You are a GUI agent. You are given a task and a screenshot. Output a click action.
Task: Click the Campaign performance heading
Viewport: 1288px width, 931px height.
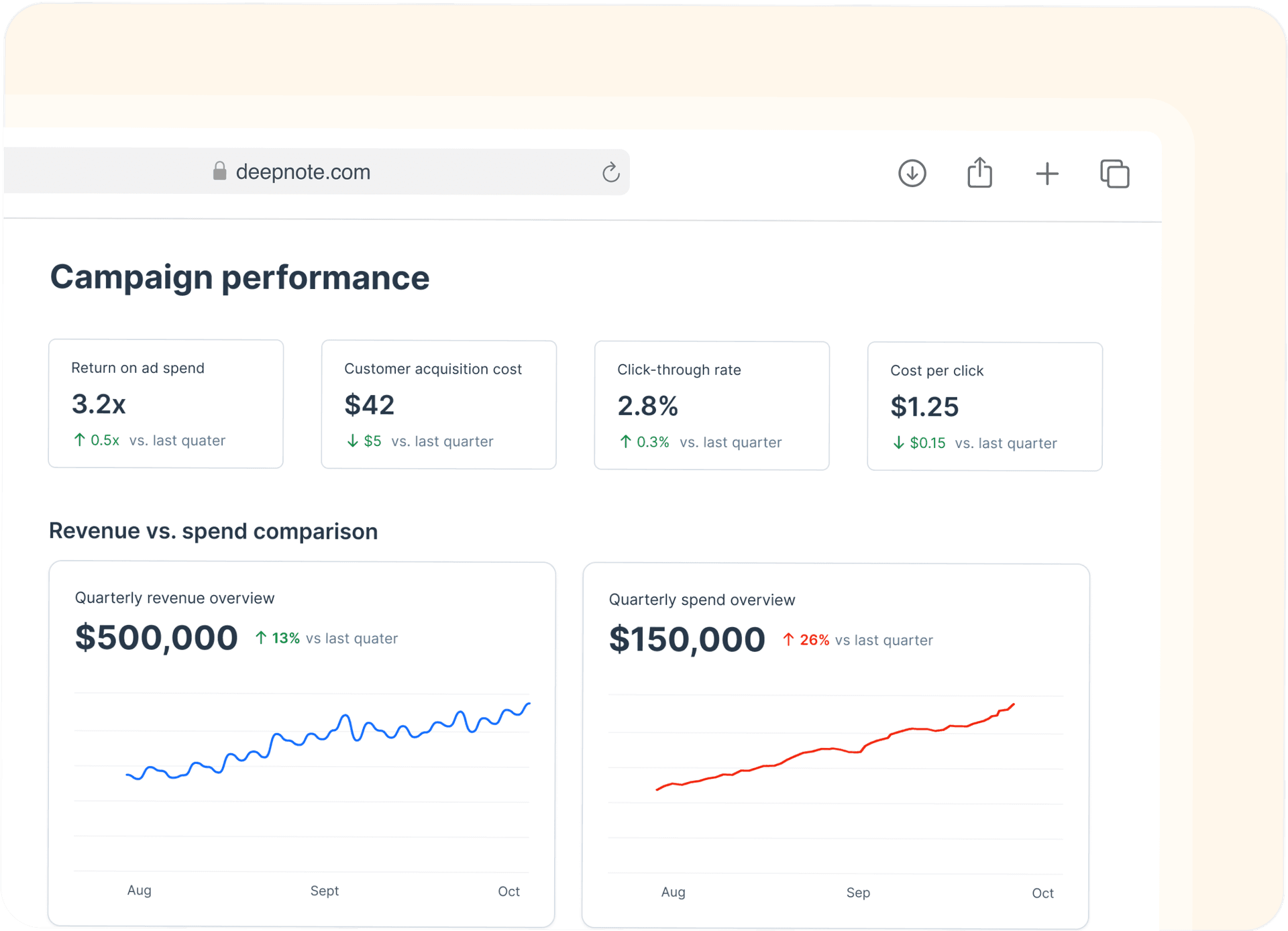[x=239, y=278]
